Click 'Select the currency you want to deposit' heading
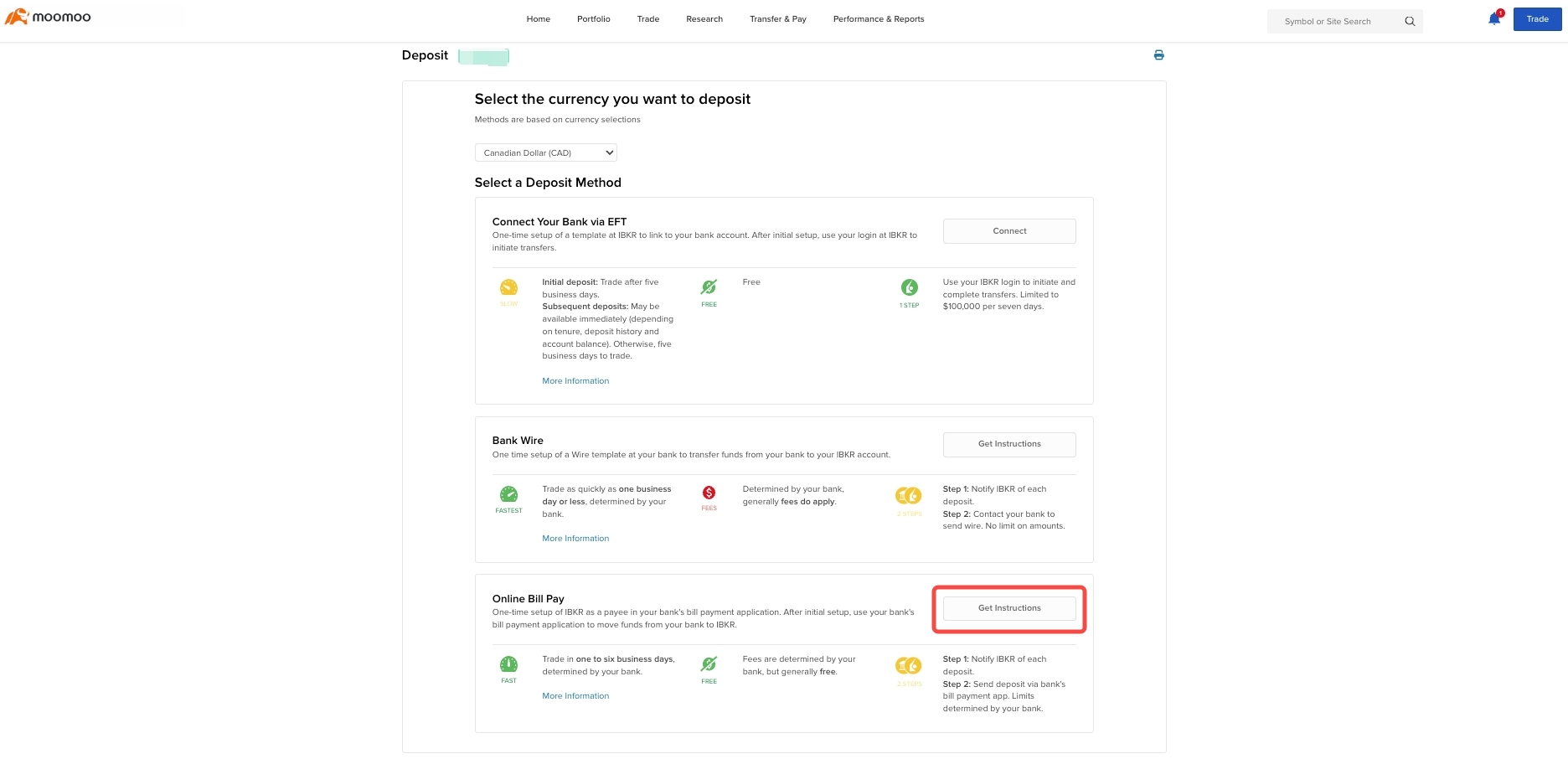 612,99
